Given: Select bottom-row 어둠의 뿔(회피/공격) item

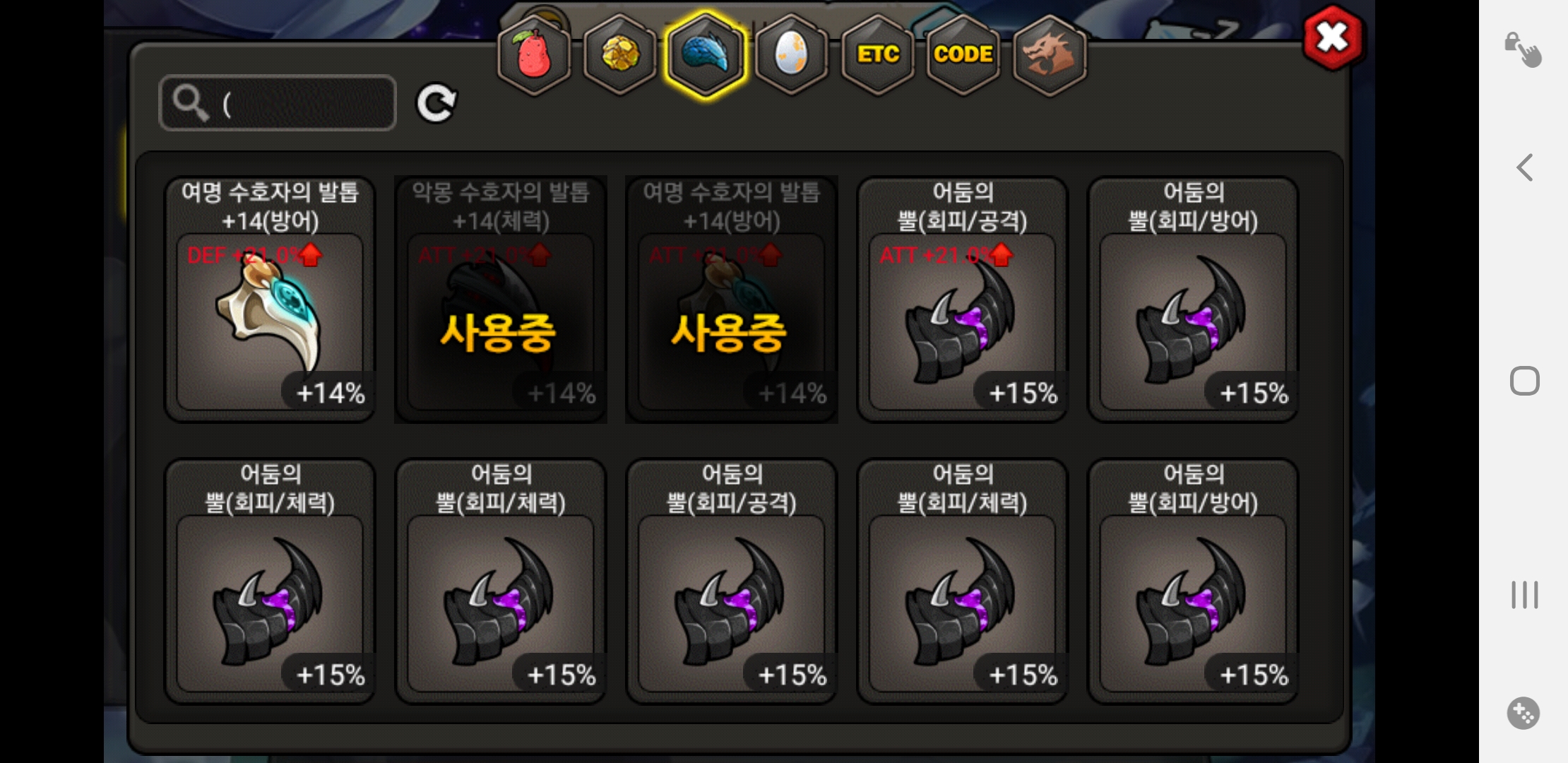Looking at the screenshot, I should tap(732, 581).
